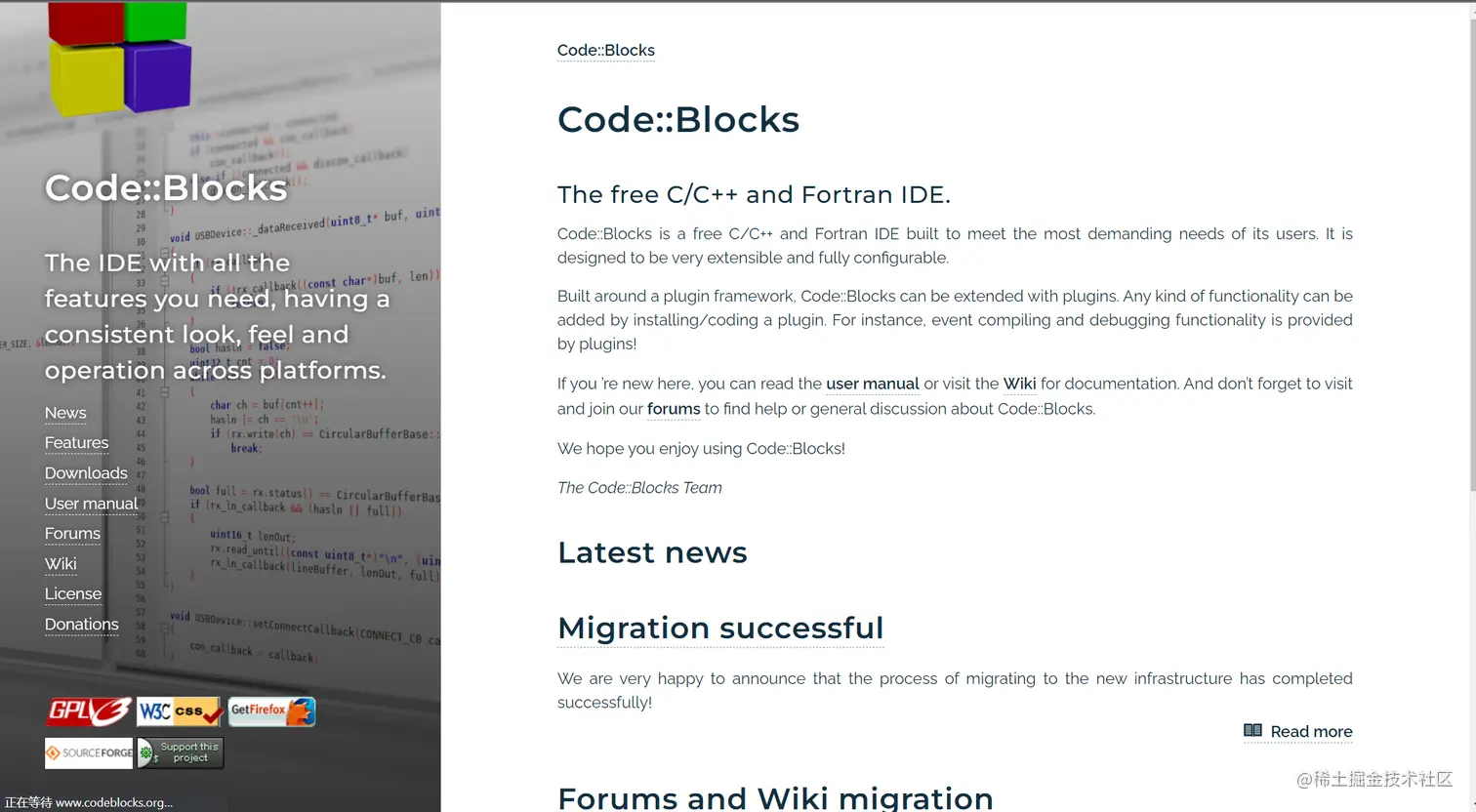Click the forums link in the paragraph
Image resolution: width=1476 pixels, height=812 pixels.
click(x=674, y=409)
